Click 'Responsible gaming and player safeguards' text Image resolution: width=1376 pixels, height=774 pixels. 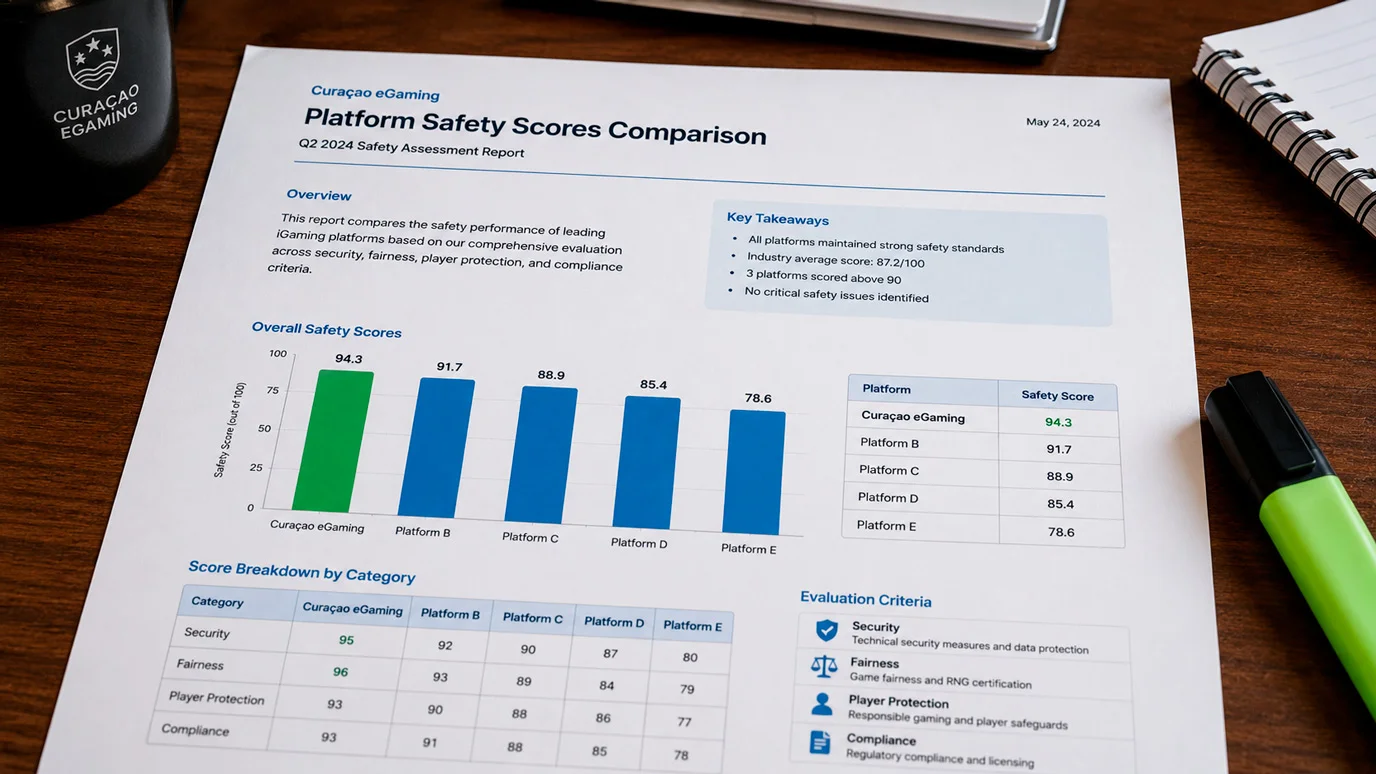958,720
